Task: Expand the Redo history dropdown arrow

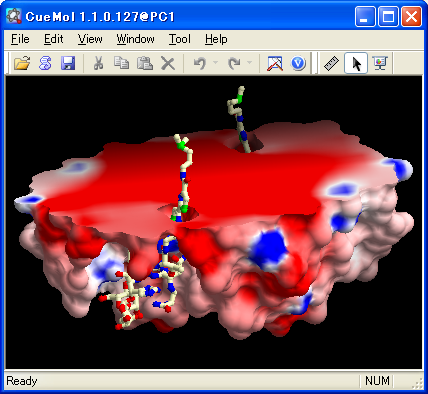Action: pyautogui.click(x=250, y=62)
